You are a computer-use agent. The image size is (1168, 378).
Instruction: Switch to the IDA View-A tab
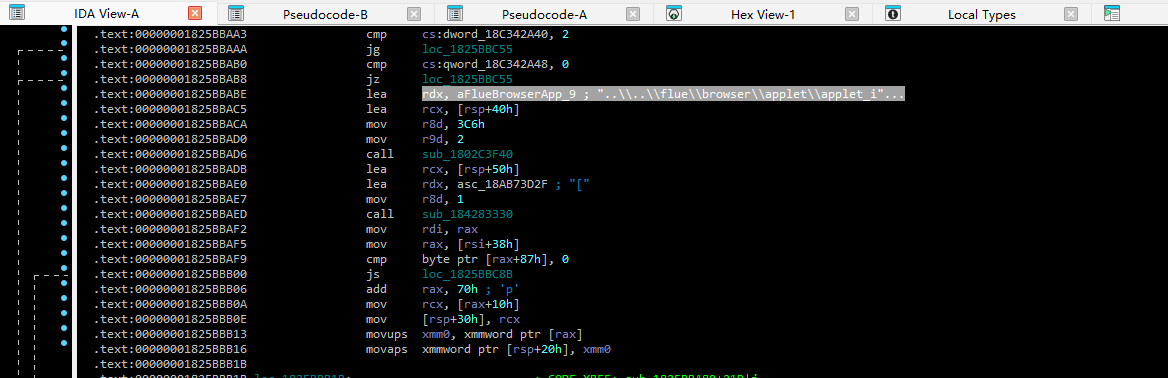(x=107, y=13)
